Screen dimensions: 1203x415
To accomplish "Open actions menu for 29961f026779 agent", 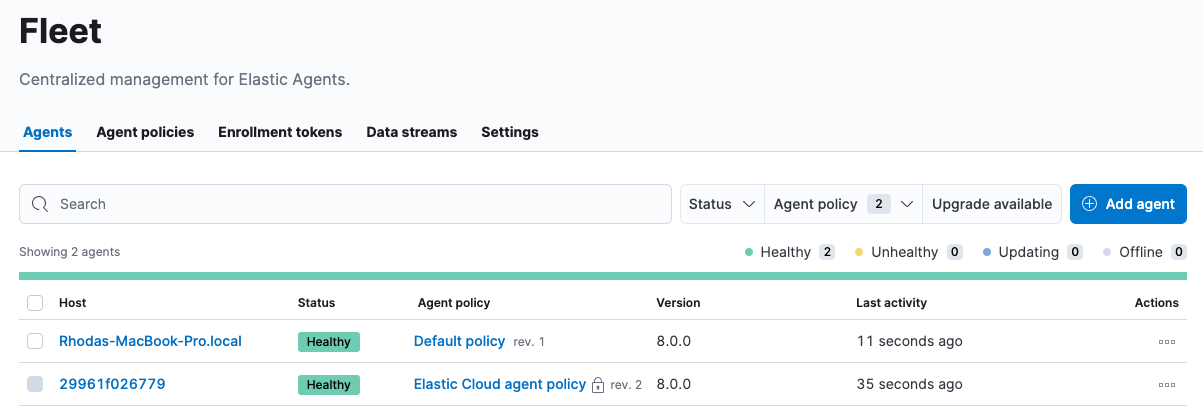I will (x=1166, y=385).
